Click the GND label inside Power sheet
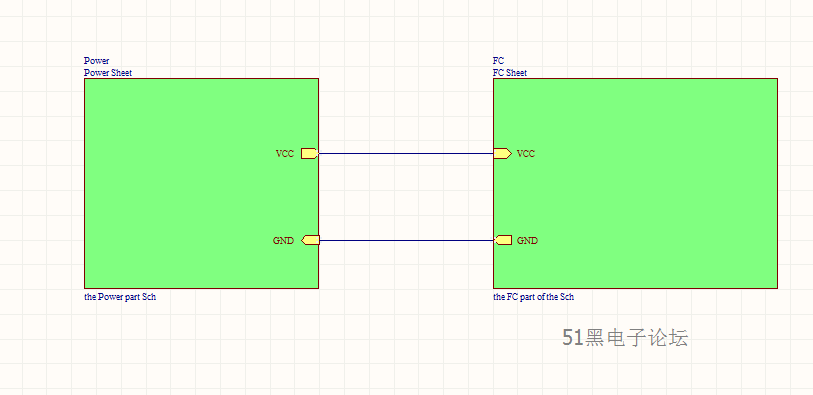This screenshot has width=813, height=395. pyautogui.click(x=283, y=241)
